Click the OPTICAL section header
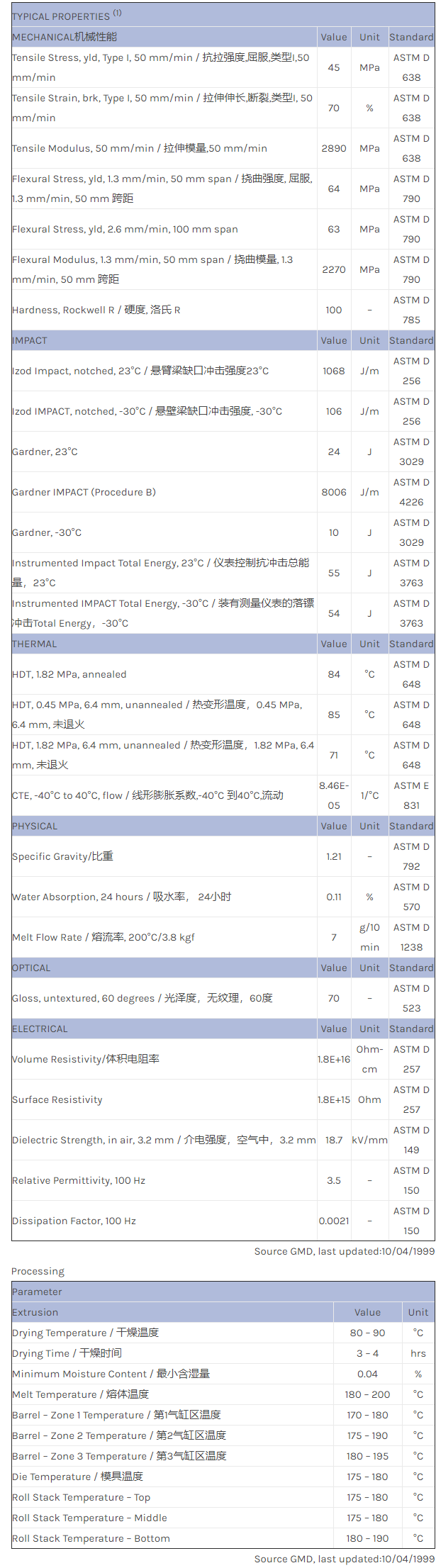This screenshot has width=436, height=1568. (x=32, y=968)
